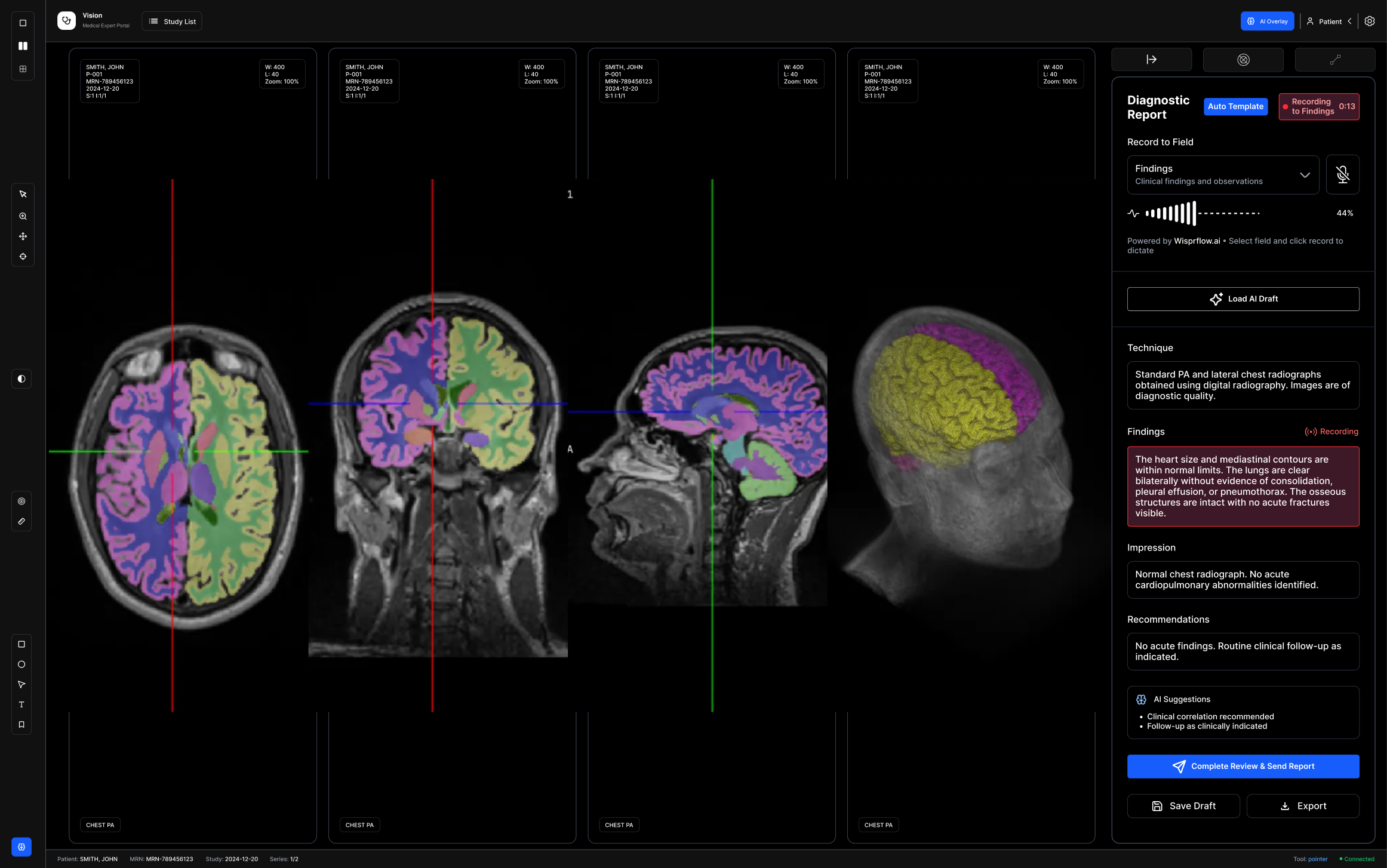Image resolution: width=1387 pixels, height=868 pixels.
Task: Click Complete Review & Send Report
Action: [1243, 767]
